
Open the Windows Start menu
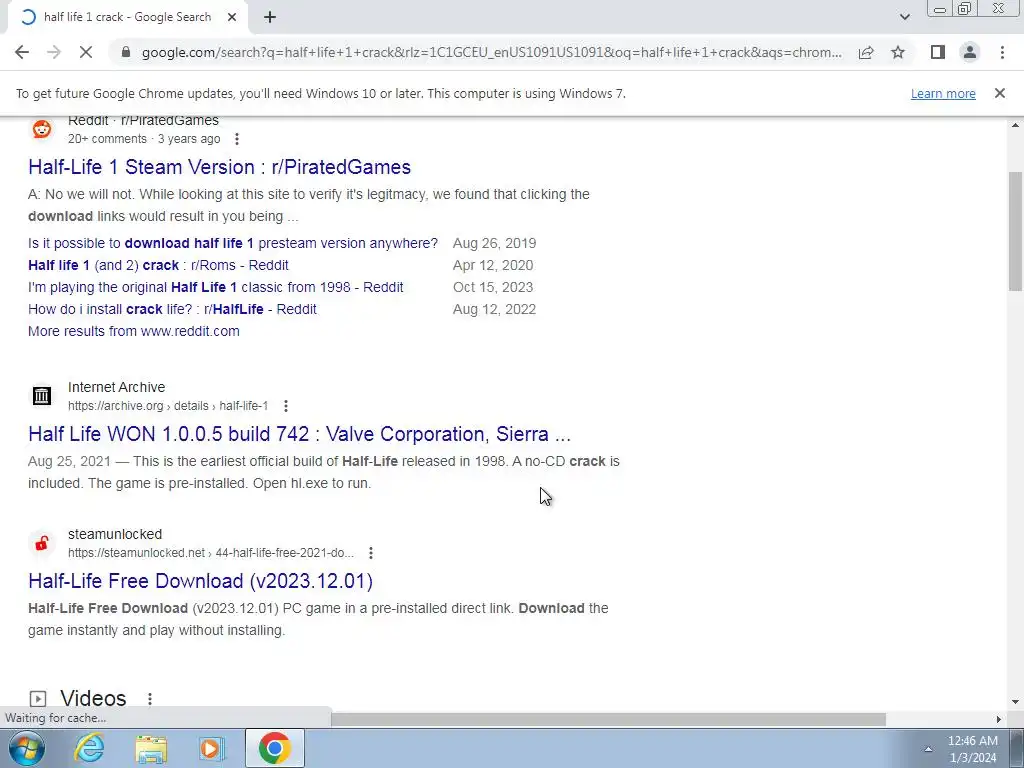pos(26,748)
